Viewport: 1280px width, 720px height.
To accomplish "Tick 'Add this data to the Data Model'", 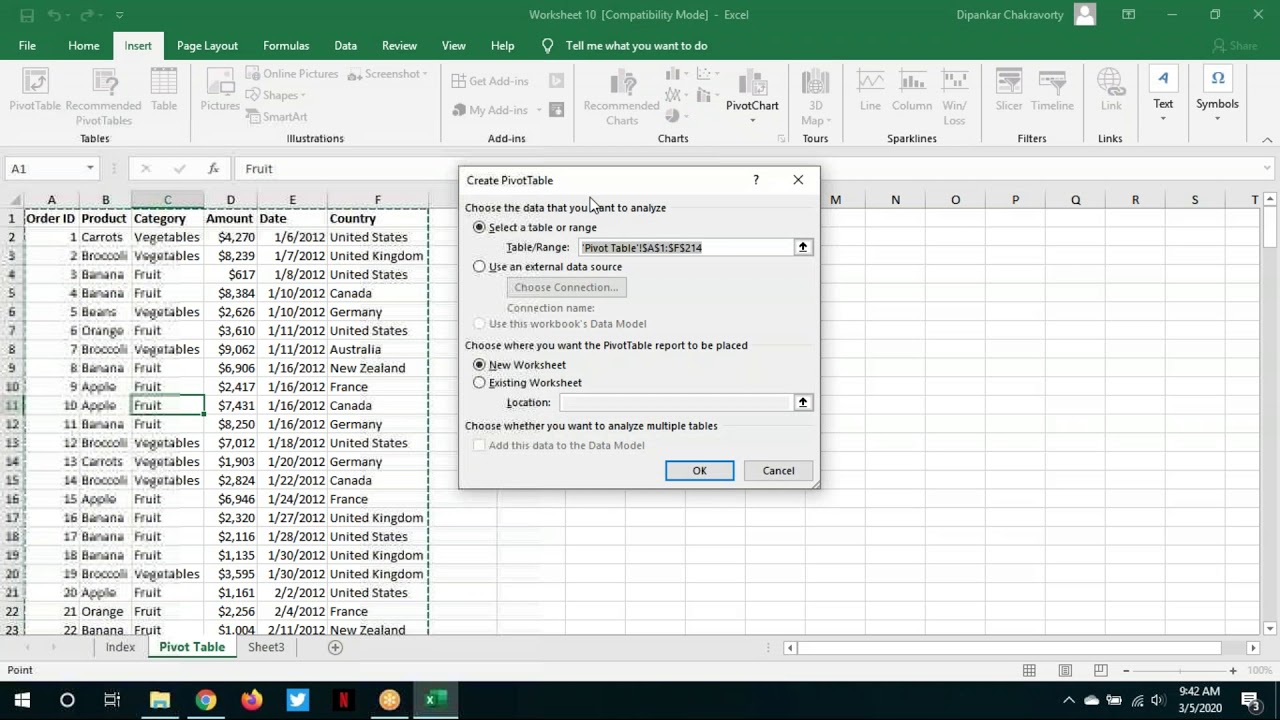I will 480,445.
